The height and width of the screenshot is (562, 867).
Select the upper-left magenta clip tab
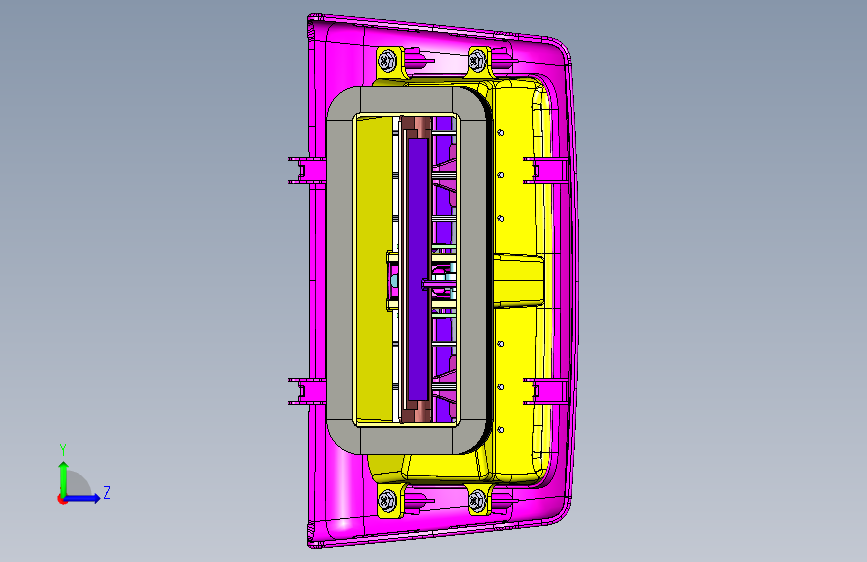(x=307, y=170)
